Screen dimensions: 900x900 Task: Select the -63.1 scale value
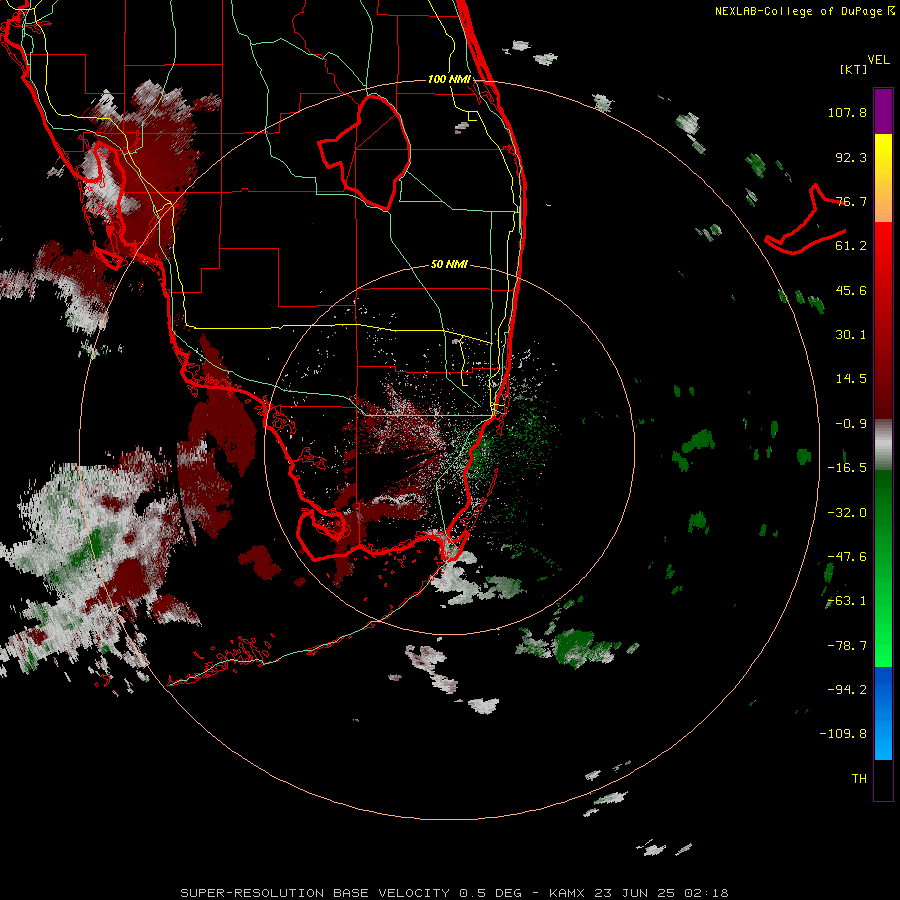[847, 601]
